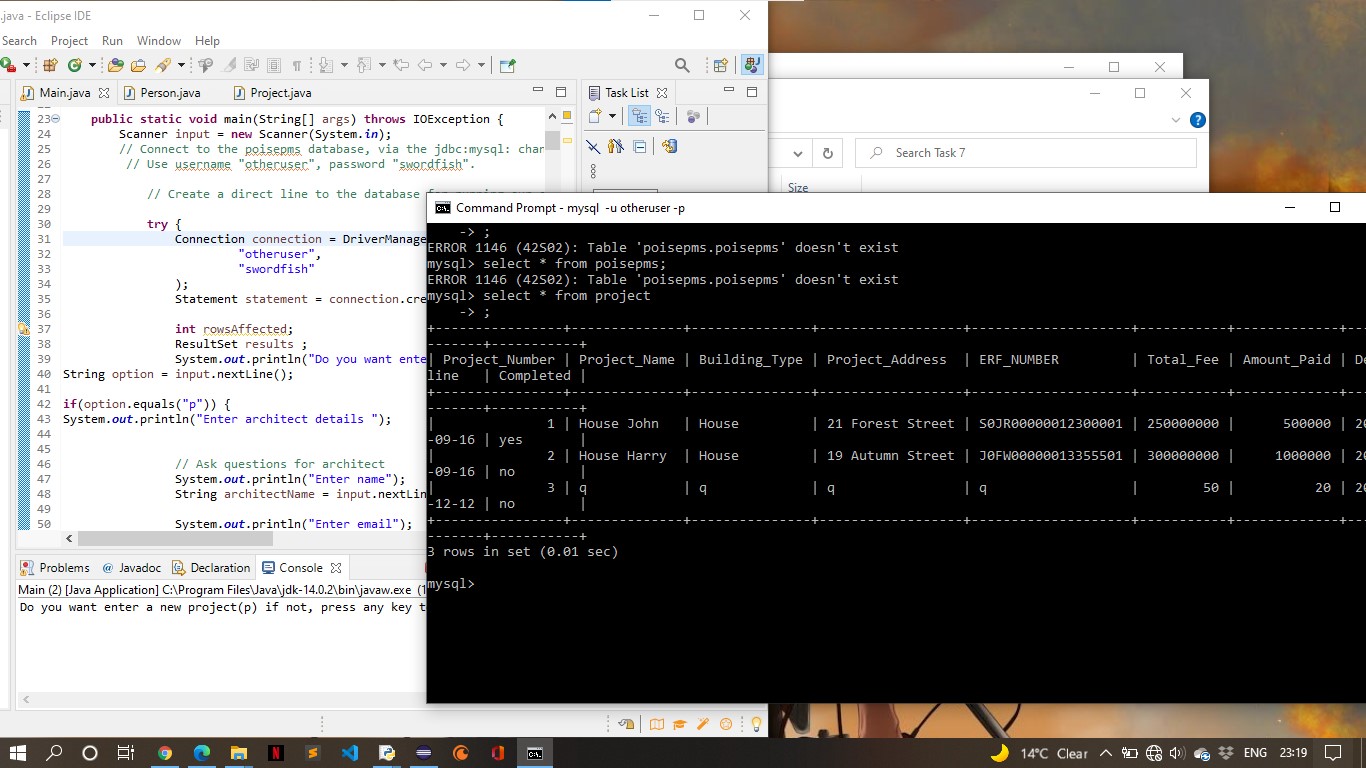The image size is (1366, 768).
Task: Click the Forward navigation arrow in toolbar
Action: click(462, 65)
